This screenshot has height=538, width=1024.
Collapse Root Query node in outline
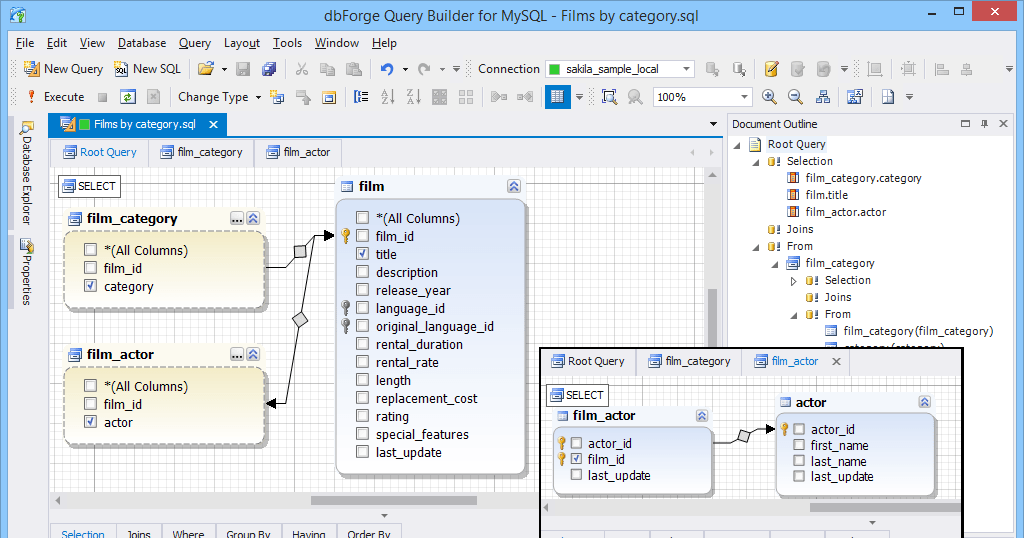tap(737, 144)
